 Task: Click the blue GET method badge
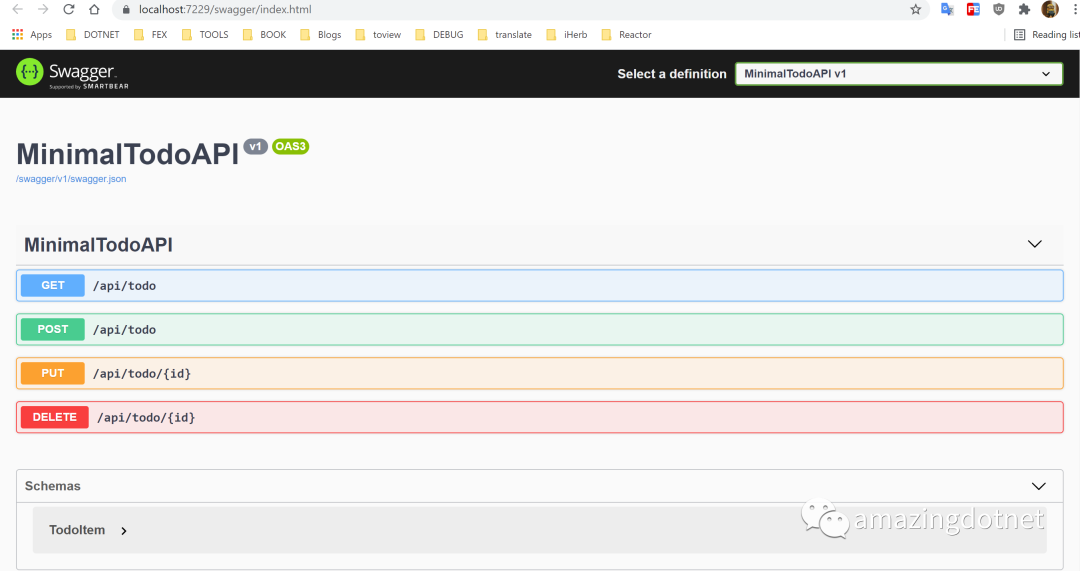[x=53, y=285]
